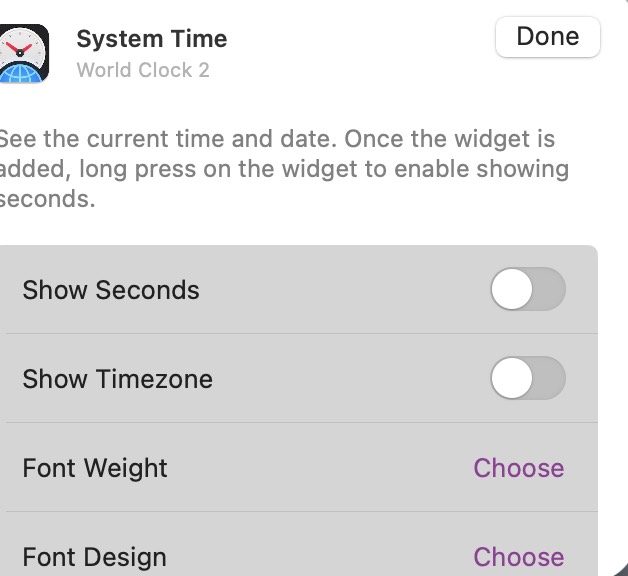This screenshot has width=628, height=576.
Task: Select the "Font Weight" row label
Action: 95,468
